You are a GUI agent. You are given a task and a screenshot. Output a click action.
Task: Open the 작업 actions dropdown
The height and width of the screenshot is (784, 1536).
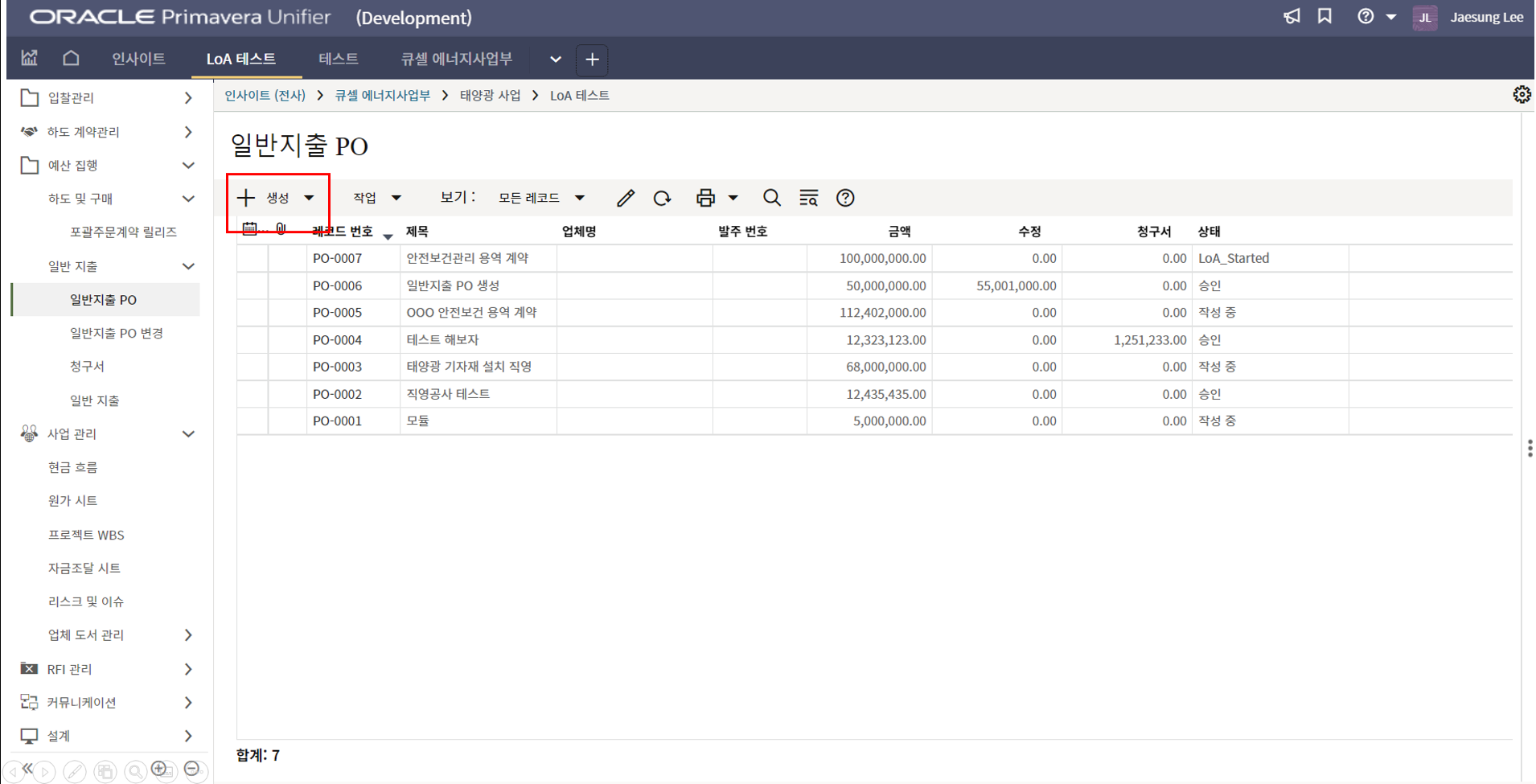pos(376,198)
